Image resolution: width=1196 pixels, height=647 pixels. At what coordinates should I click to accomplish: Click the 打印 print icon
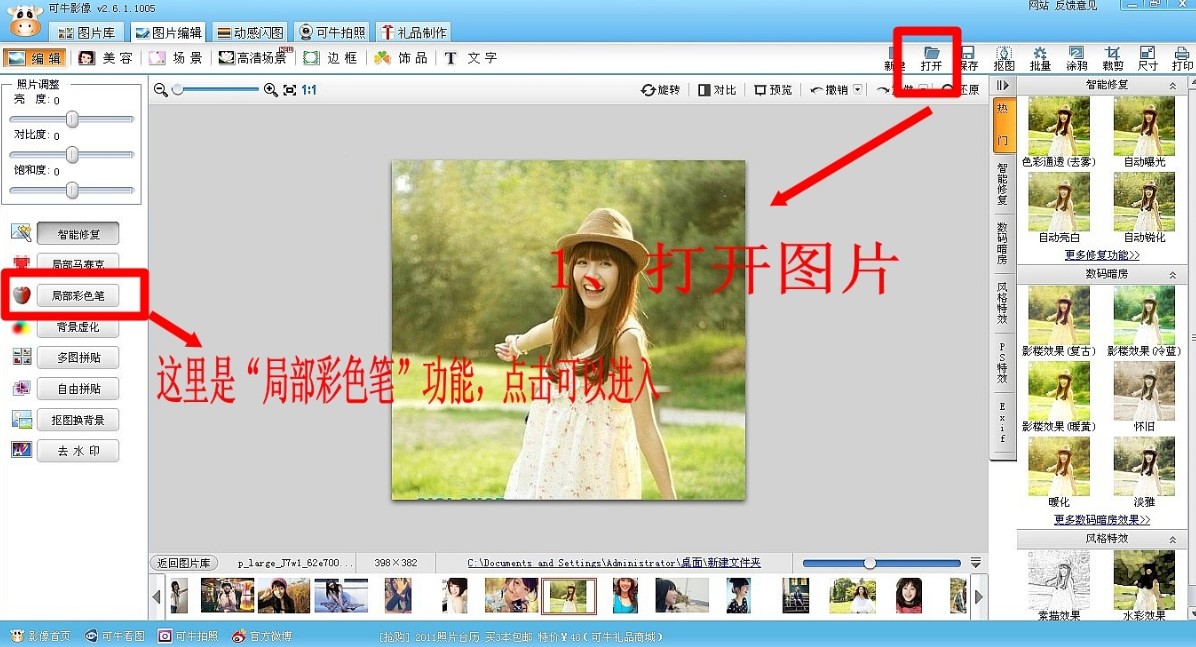point(1182,57)
